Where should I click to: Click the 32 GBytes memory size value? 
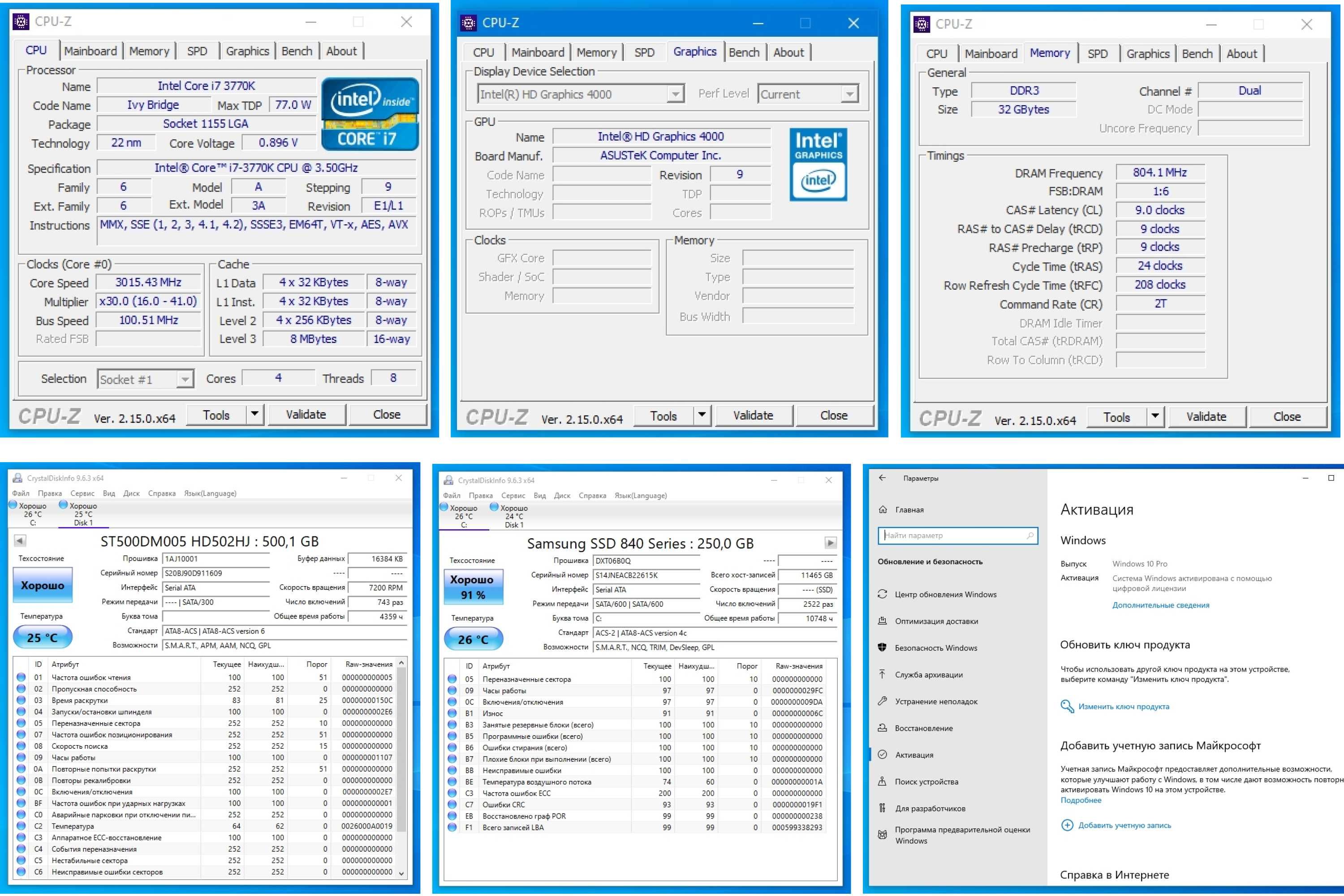click(1023, 109)
